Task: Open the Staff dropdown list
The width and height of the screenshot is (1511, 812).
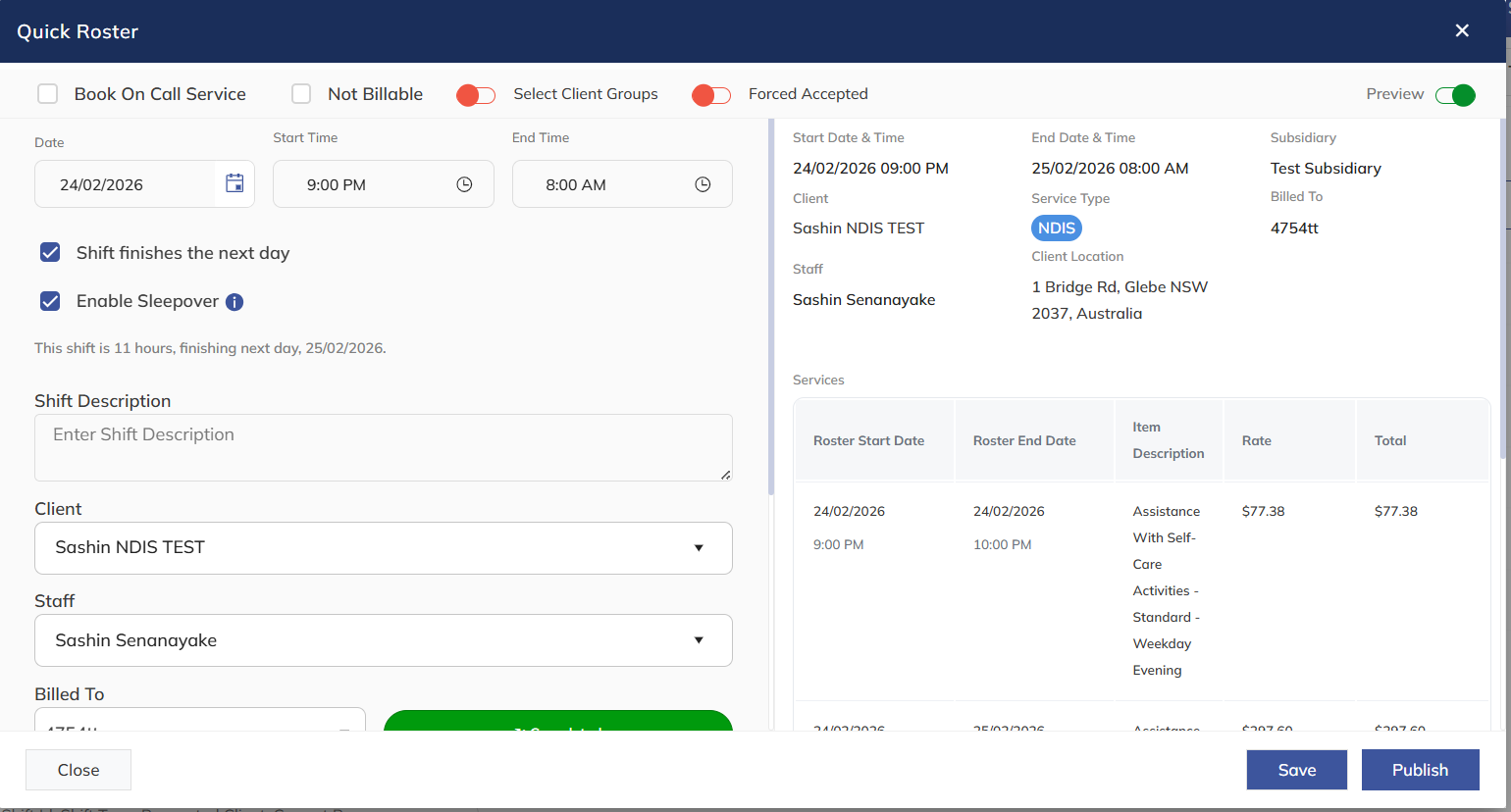Action: coord(383,640)
